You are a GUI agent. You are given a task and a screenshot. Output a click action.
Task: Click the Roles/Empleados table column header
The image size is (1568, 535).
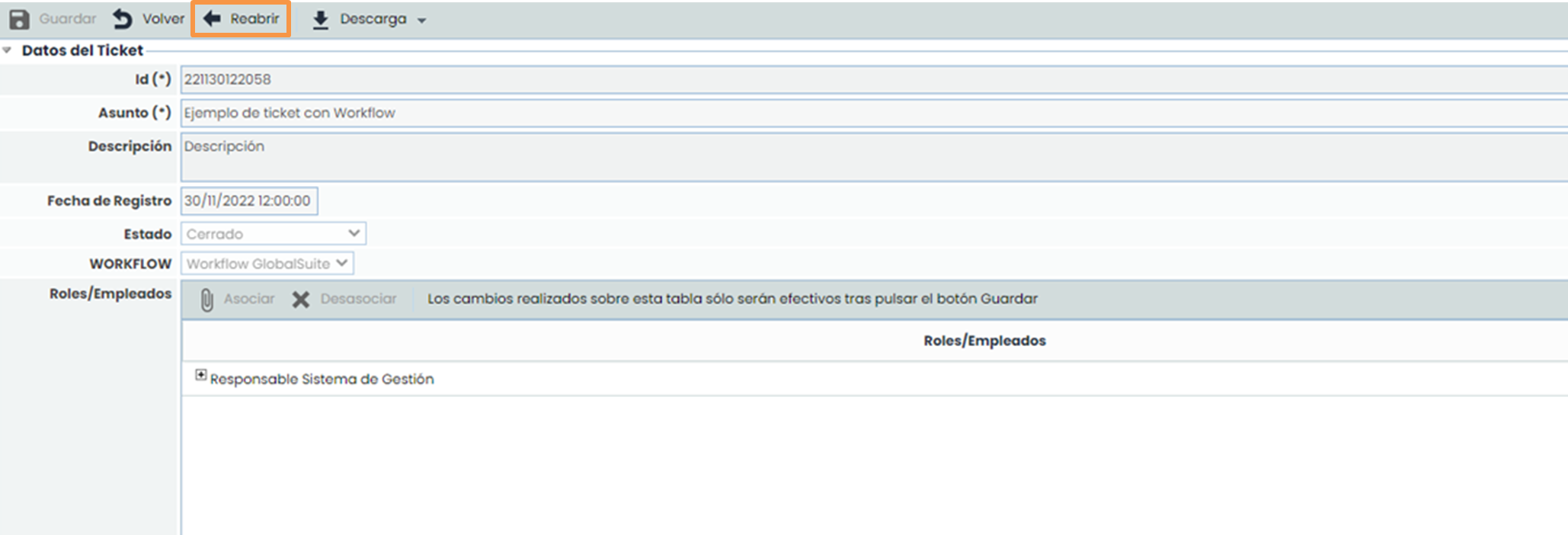984,341
